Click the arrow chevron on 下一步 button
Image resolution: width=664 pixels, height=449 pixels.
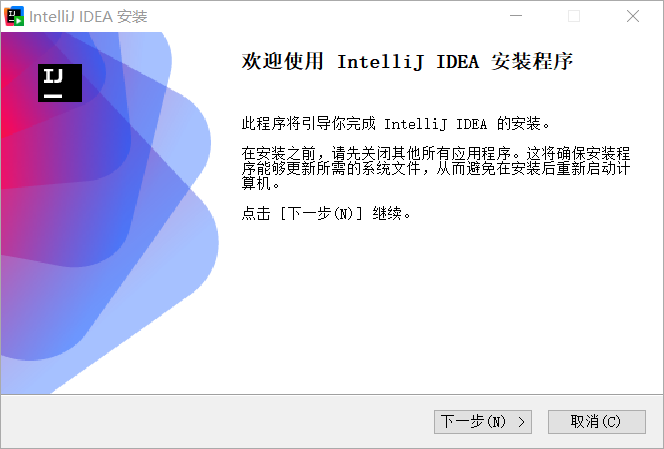pyautogui.click(x=521, y=422)
